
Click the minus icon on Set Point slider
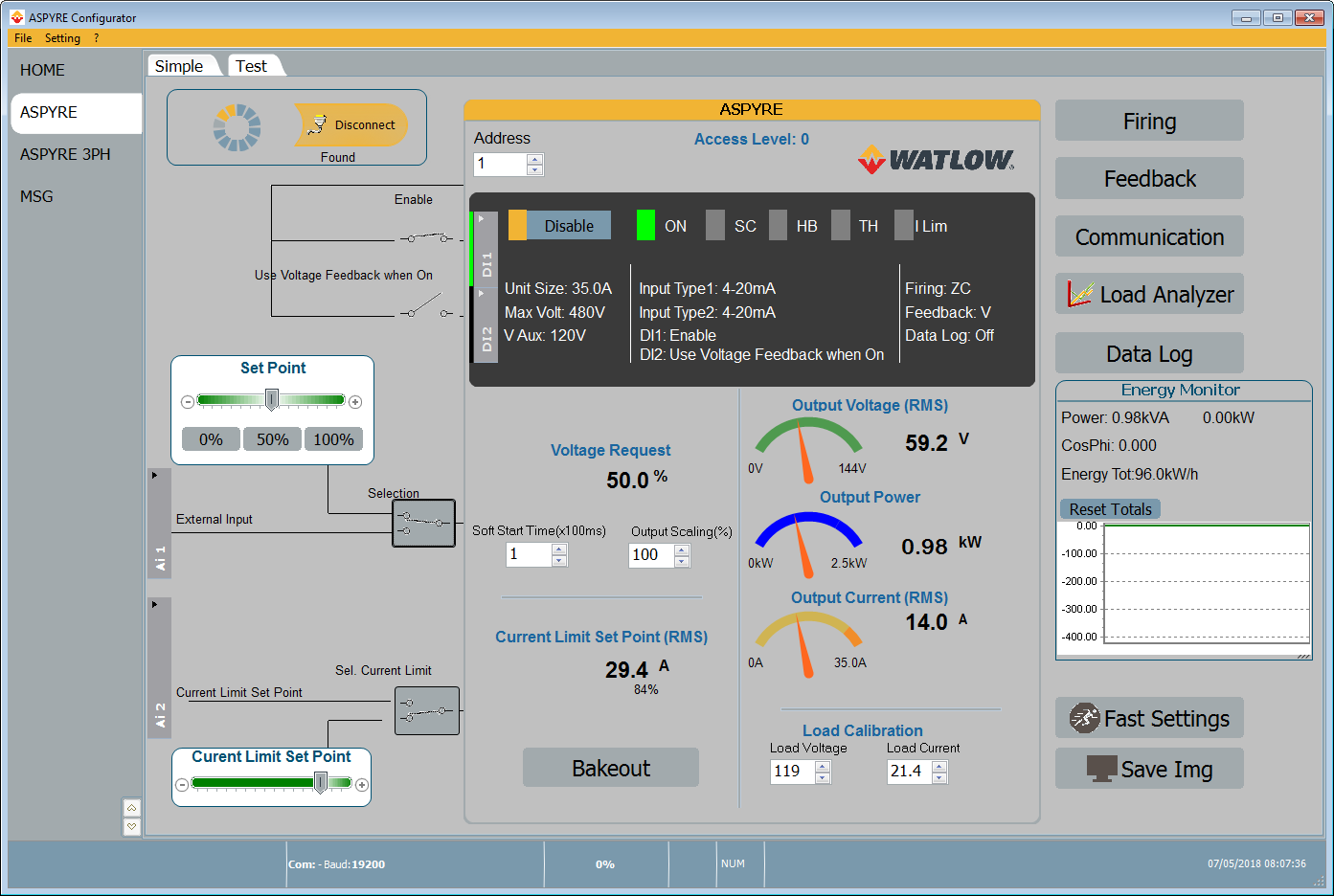[188, 402]
